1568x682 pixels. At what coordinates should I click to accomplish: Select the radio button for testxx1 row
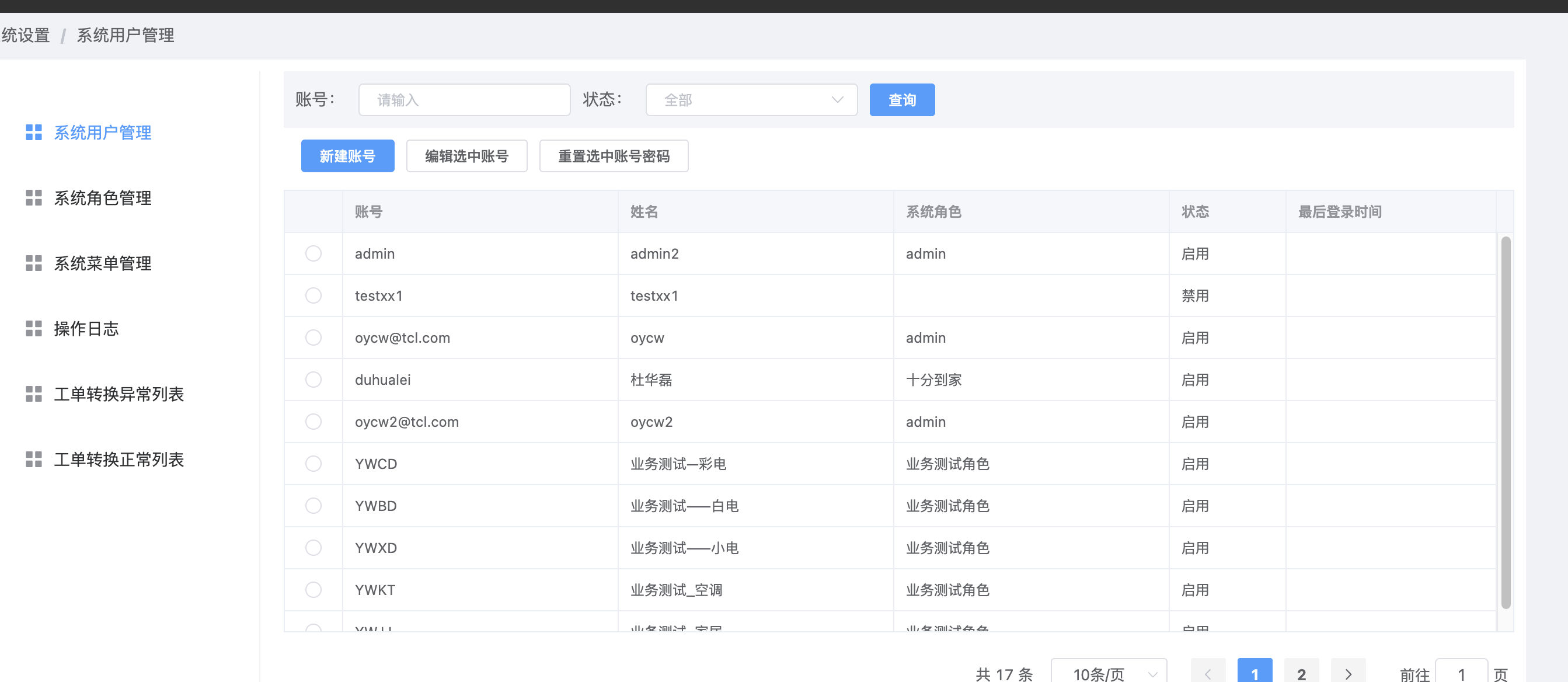[313, 295]
